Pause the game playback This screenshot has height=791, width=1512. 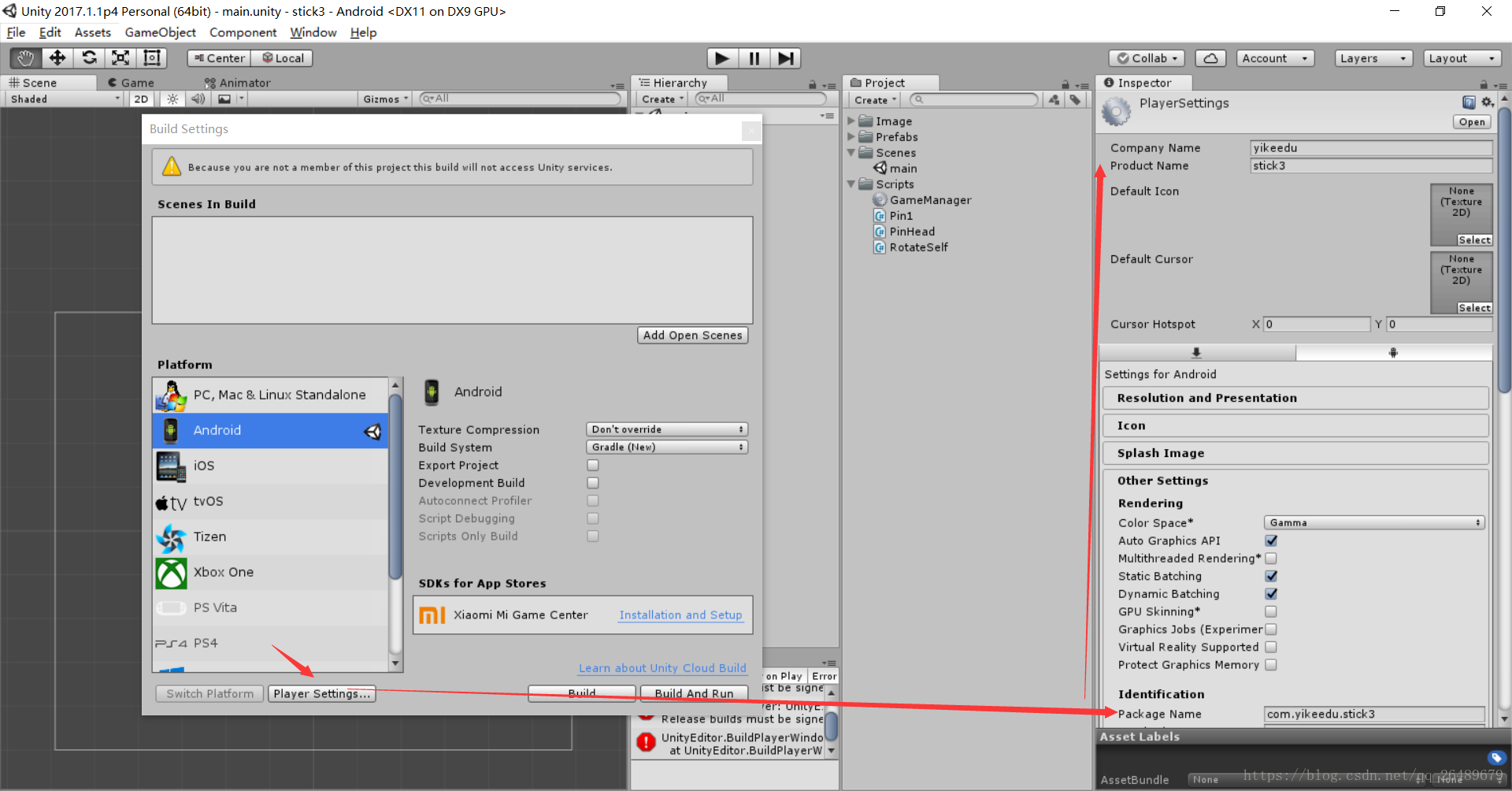[754, 58]
